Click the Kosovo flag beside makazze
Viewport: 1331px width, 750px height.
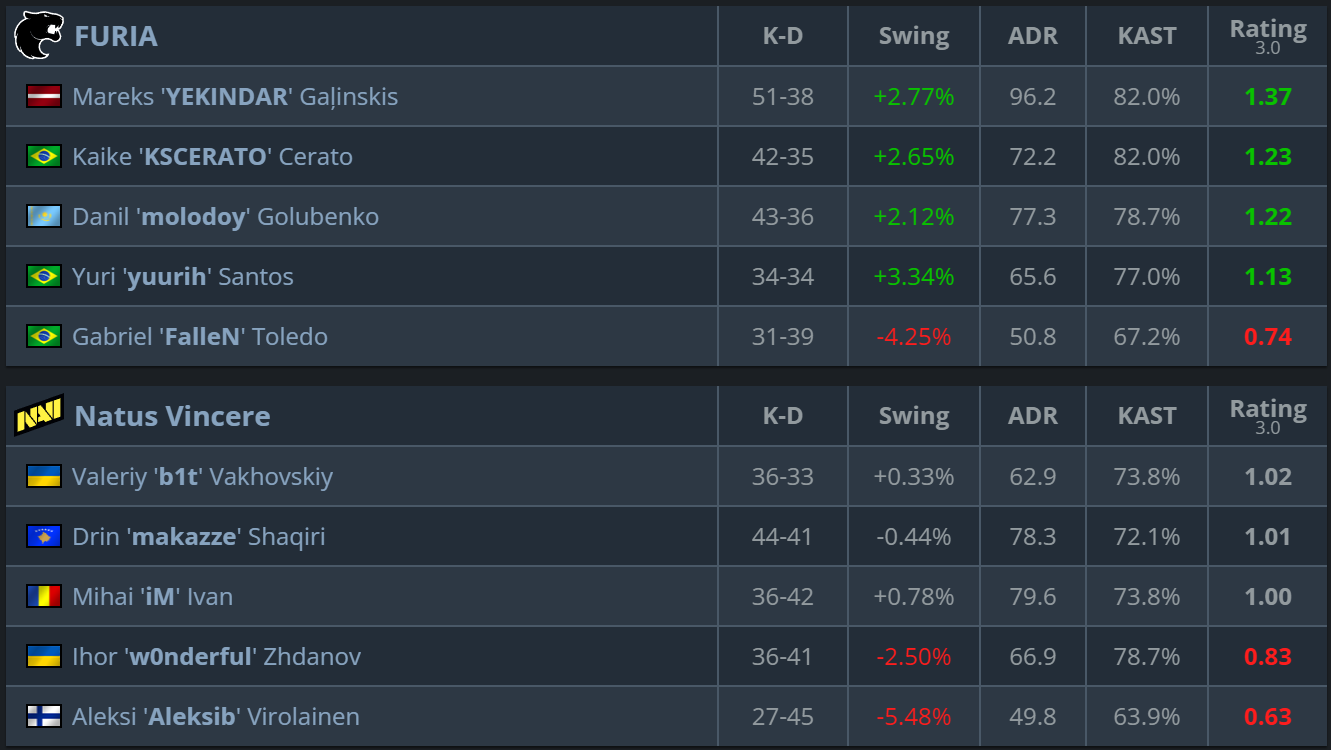(44, 536)
